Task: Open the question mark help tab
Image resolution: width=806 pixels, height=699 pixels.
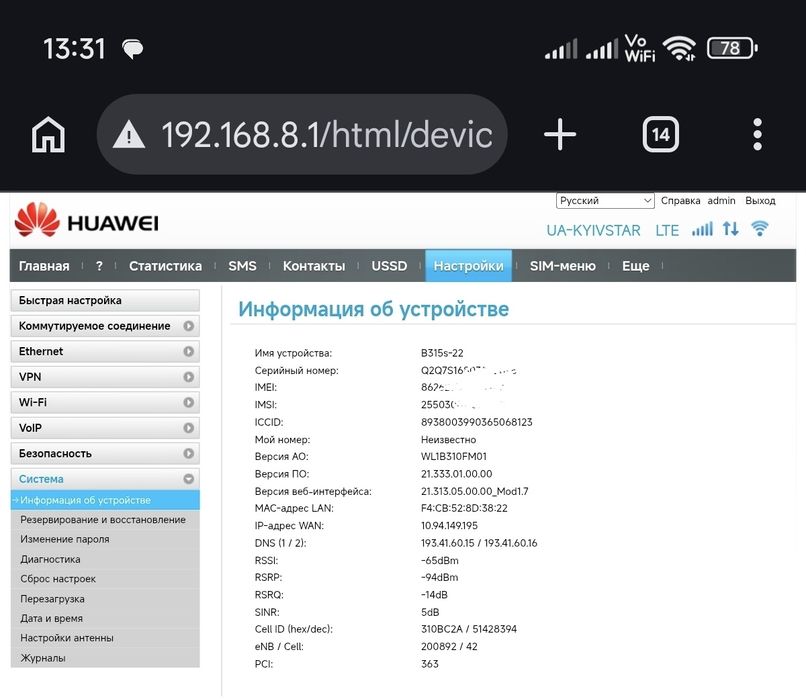Action: click(99, 266)
